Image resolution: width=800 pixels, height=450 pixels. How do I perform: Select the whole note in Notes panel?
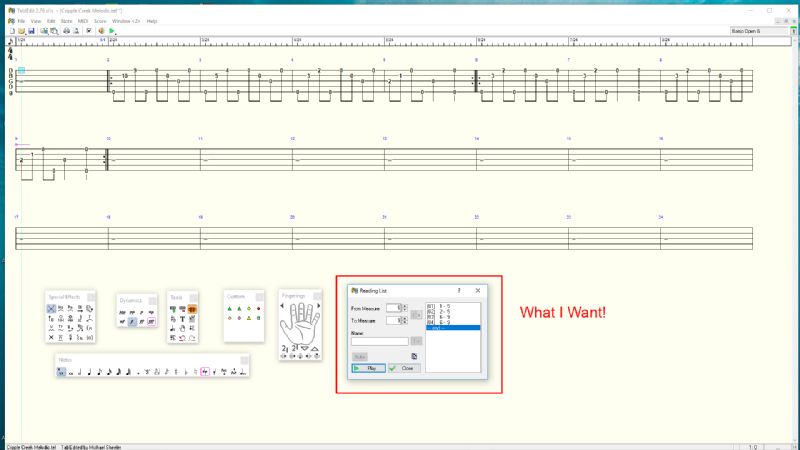point(71,372)
